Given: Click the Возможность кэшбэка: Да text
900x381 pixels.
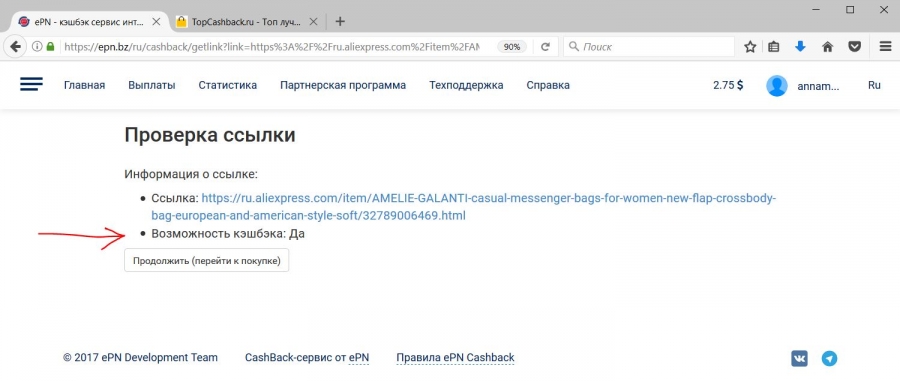Looking at the screenshot, I should click(x=228, y=234).
